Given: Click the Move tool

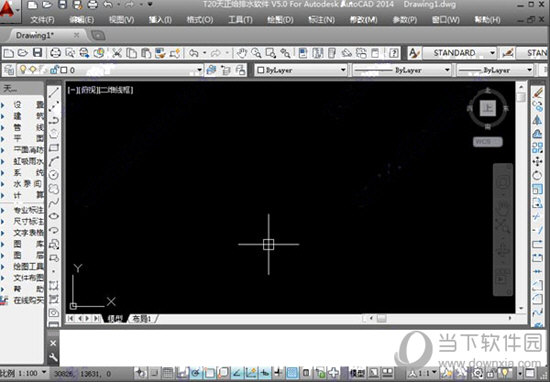Looking at the screenshot, I should pyautogui.click(x=537, y=161).
